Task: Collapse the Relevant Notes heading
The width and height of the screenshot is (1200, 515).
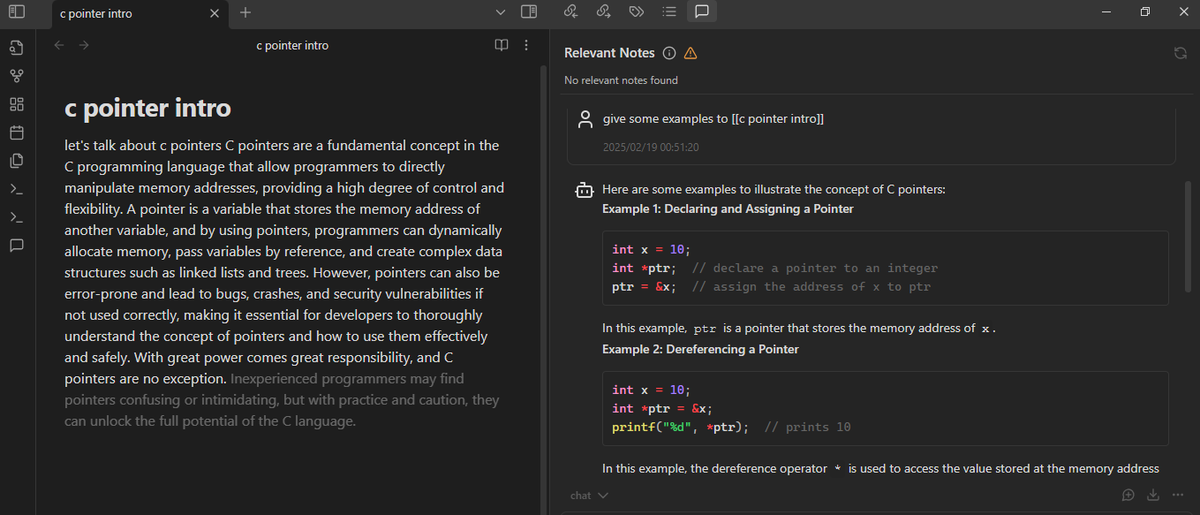Action: (x=609, y=53)
